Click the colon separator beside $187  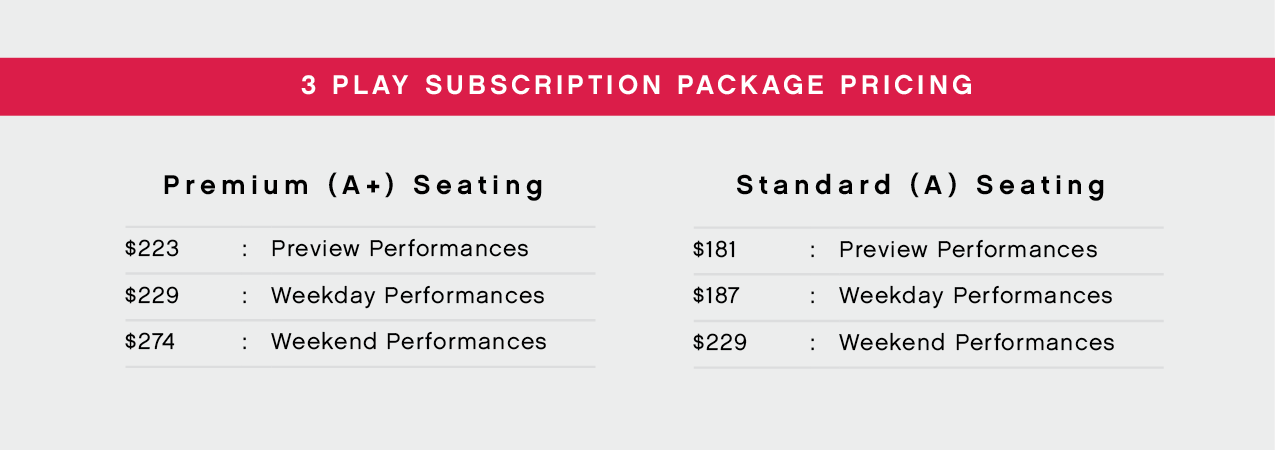pos(812,297)
